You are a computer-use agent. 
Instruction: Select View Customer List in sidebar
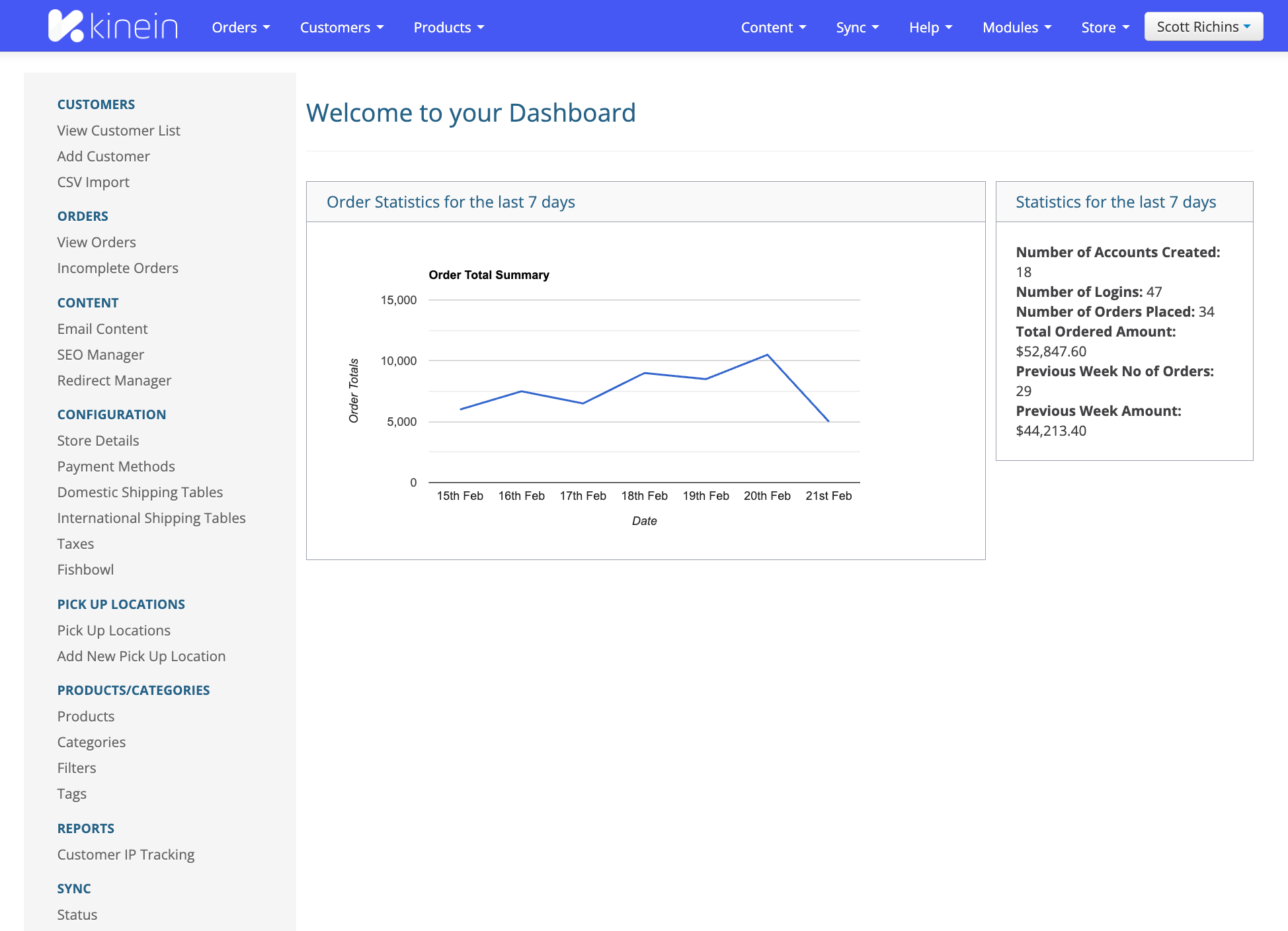point(119,130)
